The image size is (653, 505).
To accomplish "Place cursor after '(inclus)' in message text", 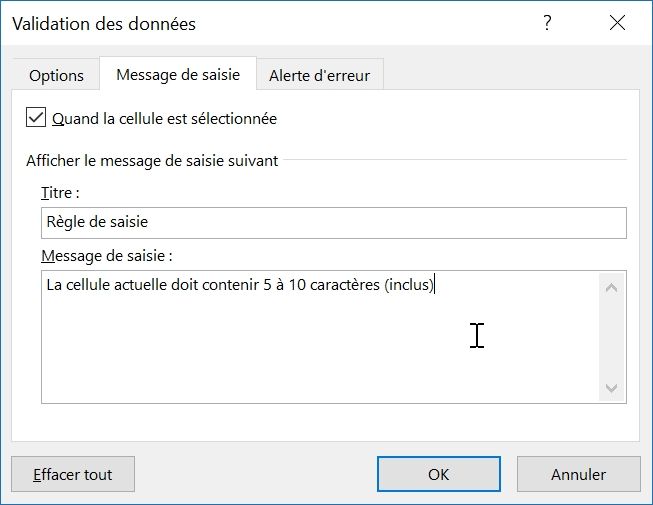I will coord(435,285).
